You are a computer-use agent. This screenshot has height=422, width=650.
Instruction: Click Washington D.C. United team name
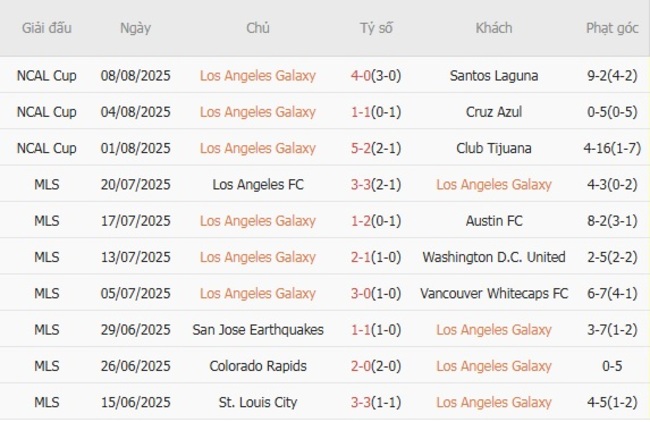click(x=494, y=257)
